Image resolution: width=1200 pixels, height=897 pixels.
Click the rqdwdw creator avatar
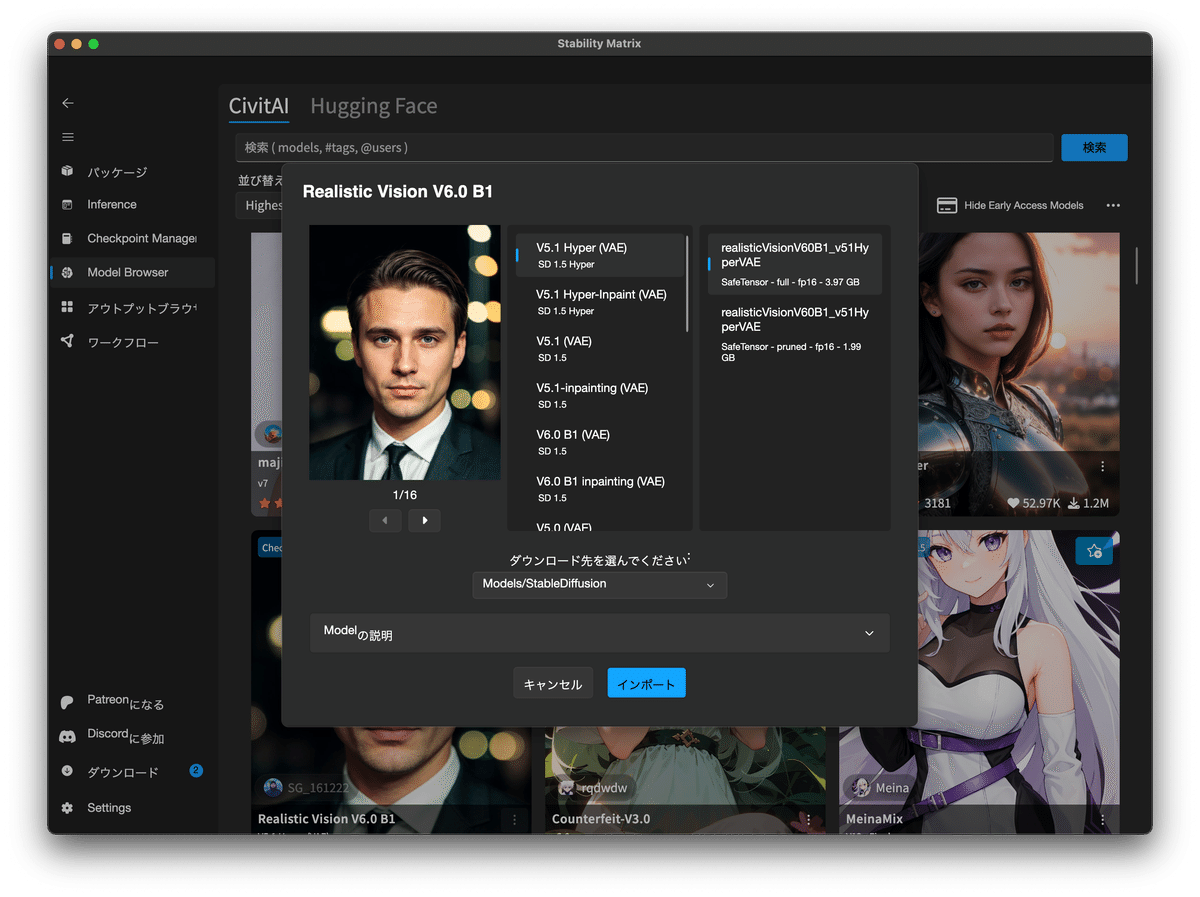click(x=567, y=787)
